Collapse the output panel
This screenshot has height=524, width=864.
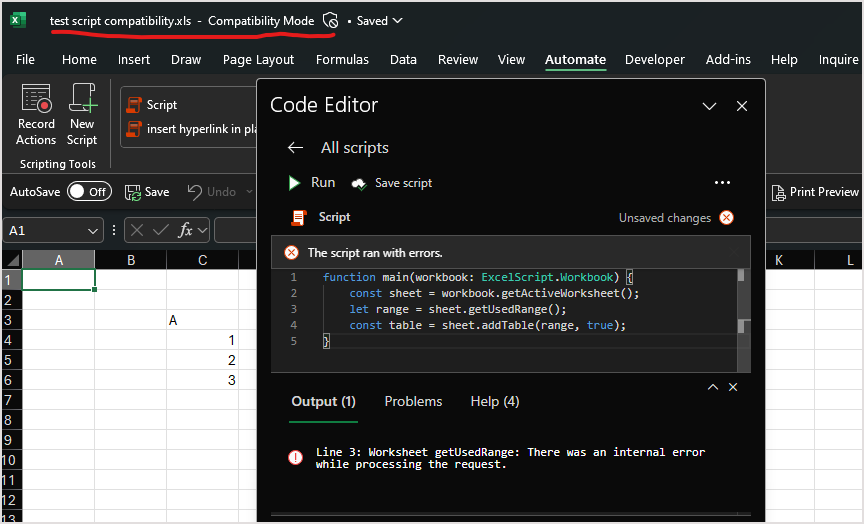pyautogui.click(x=713, y=387)
